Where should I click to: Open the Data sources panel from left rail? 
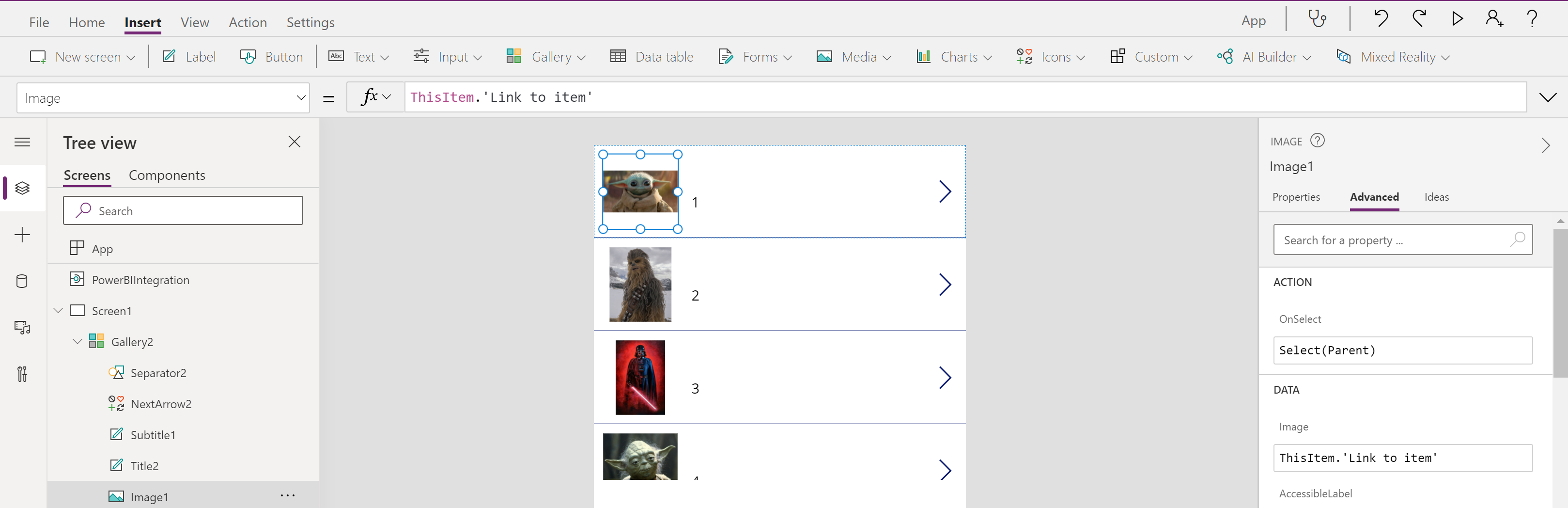coord(22,281)
